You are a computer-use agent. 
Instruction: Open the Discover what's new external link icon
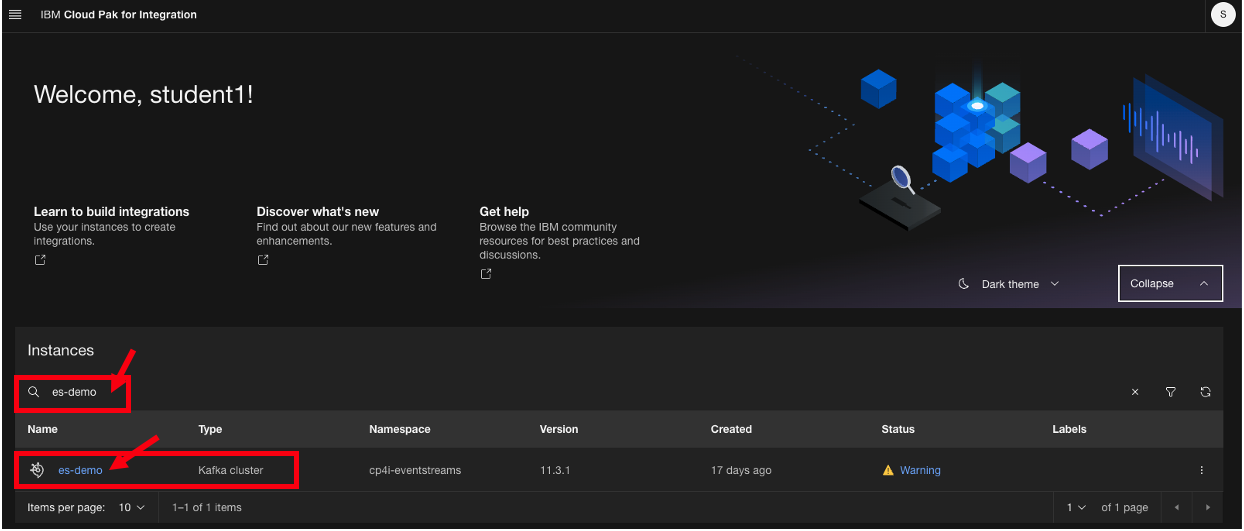[263, 260]
